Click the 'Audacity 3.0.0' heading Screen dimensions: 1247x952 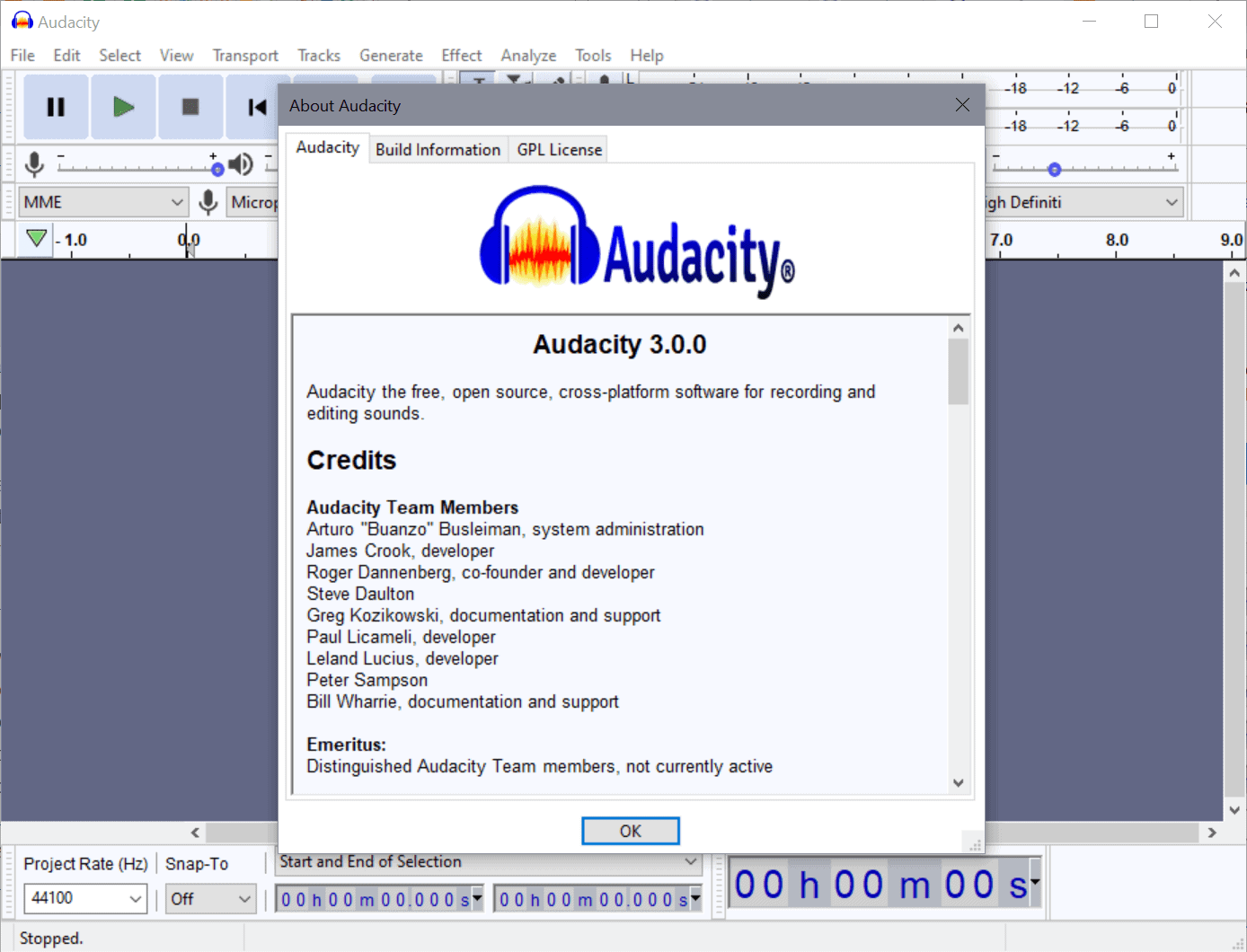point(619,344)
